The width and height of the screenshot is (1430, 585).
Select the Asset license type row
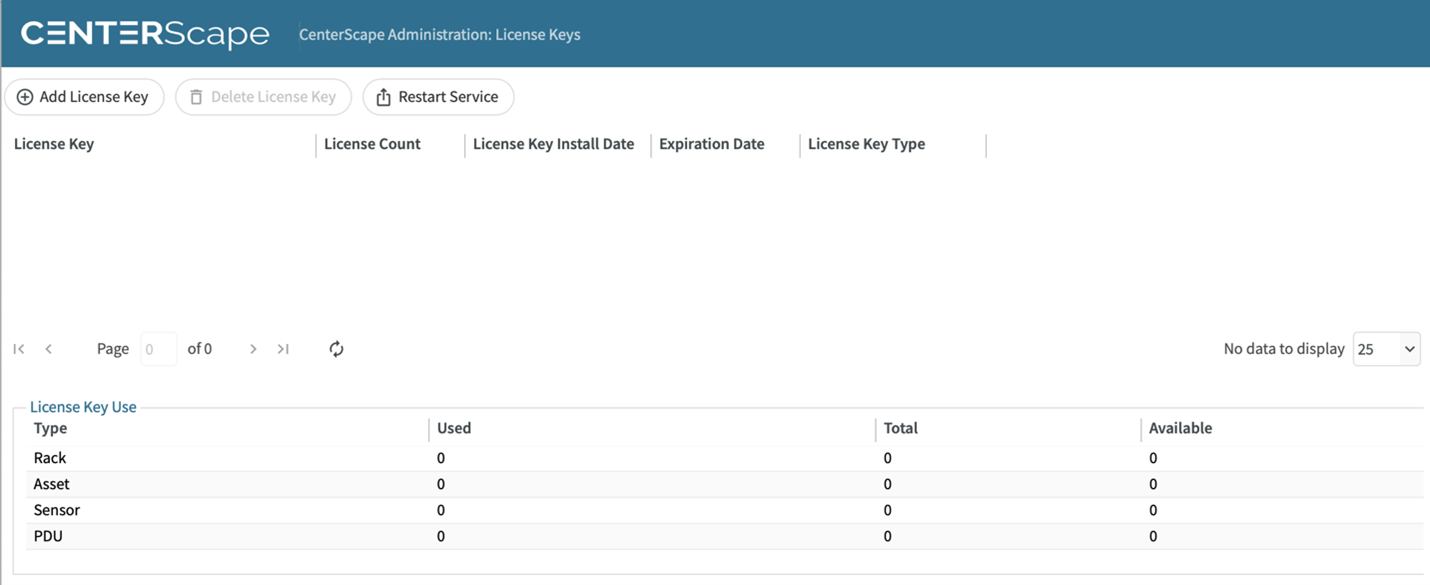52,484
